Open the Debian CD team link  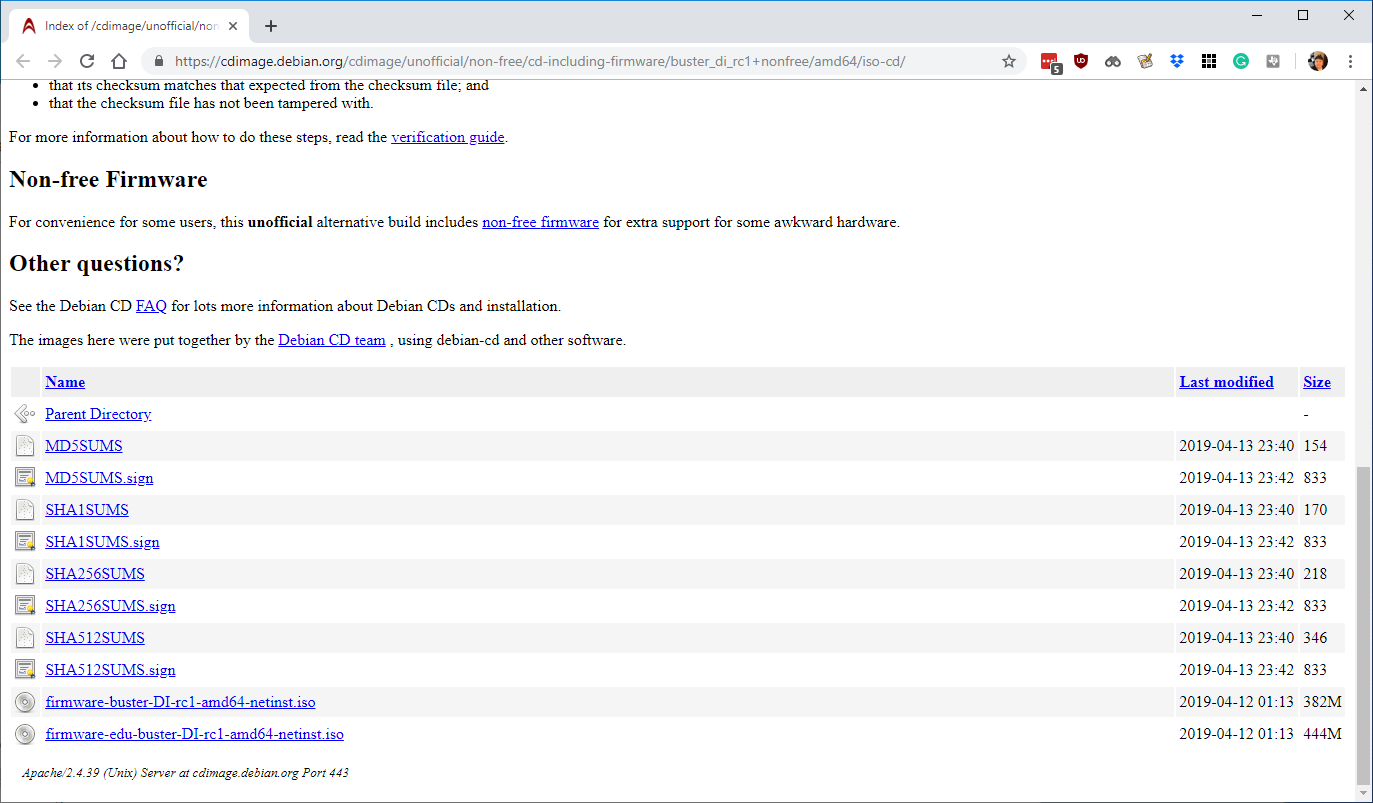click(332, 340)
